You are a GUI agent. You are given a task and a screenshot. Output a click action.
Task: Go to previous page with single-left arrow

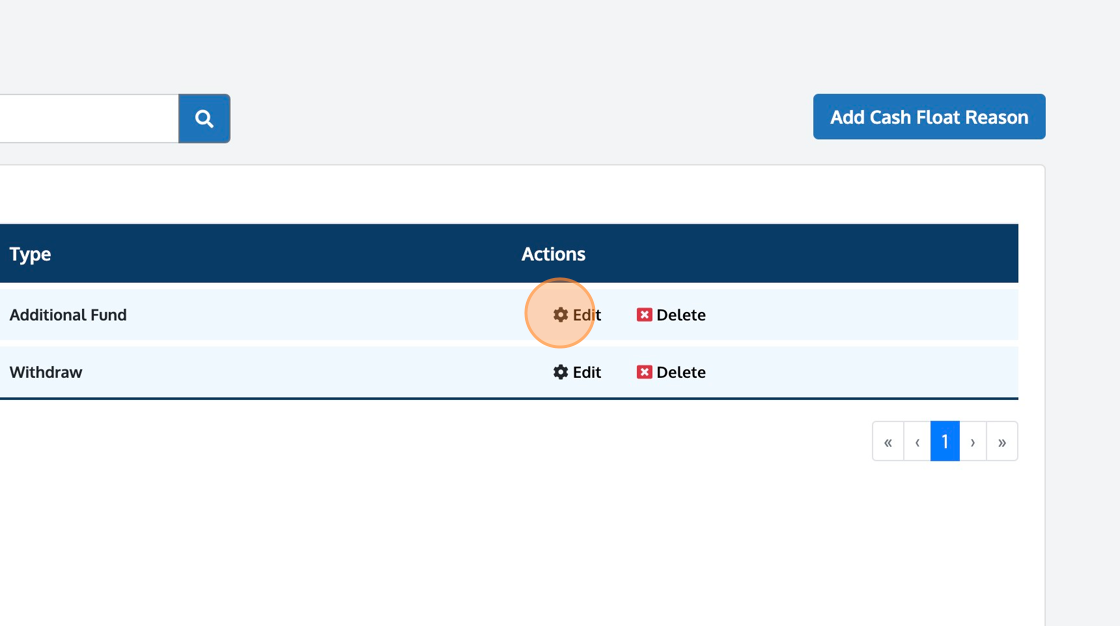click(x=917, y=441)
